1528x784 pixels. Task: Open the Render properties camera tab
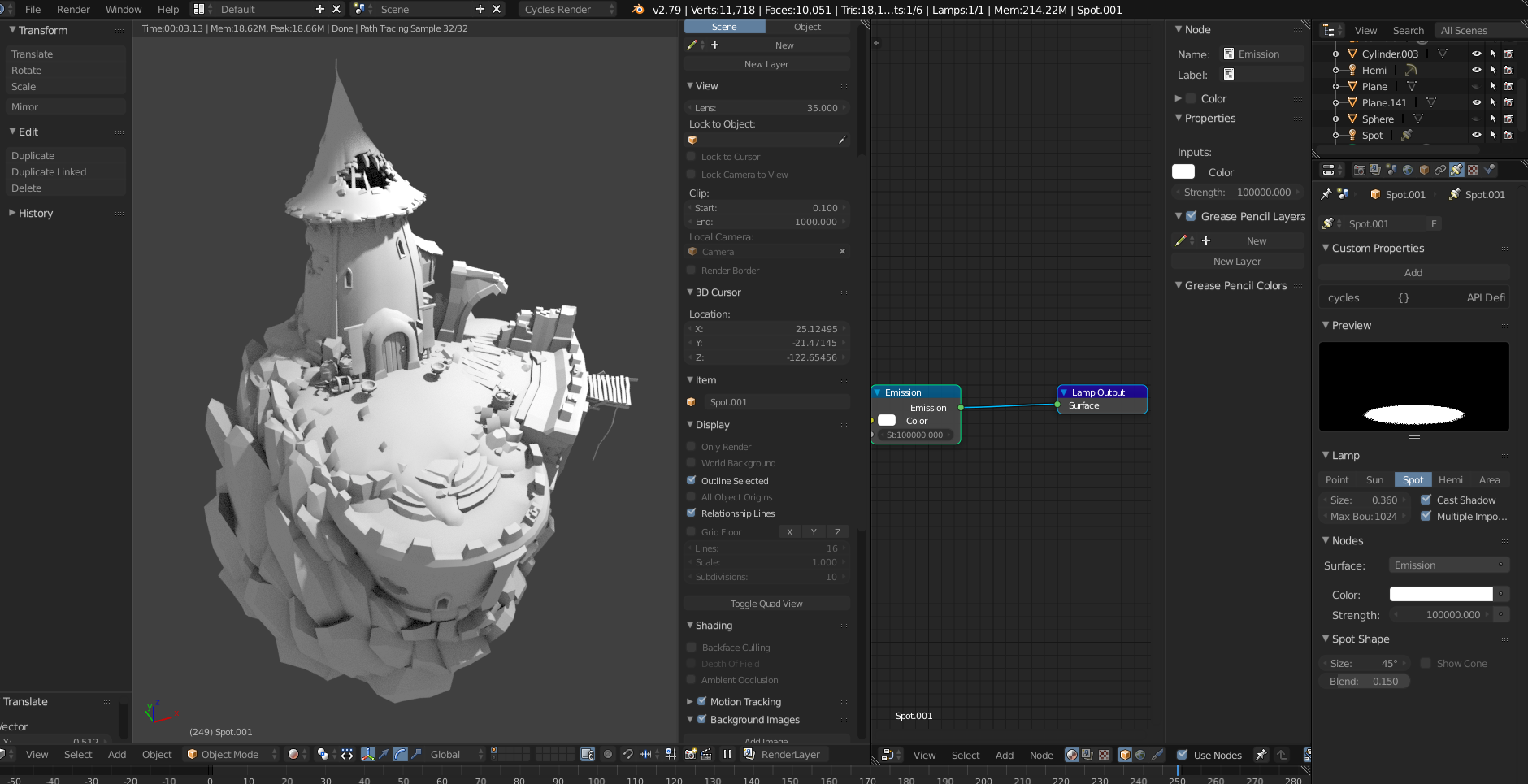[x=1359, y=170]
